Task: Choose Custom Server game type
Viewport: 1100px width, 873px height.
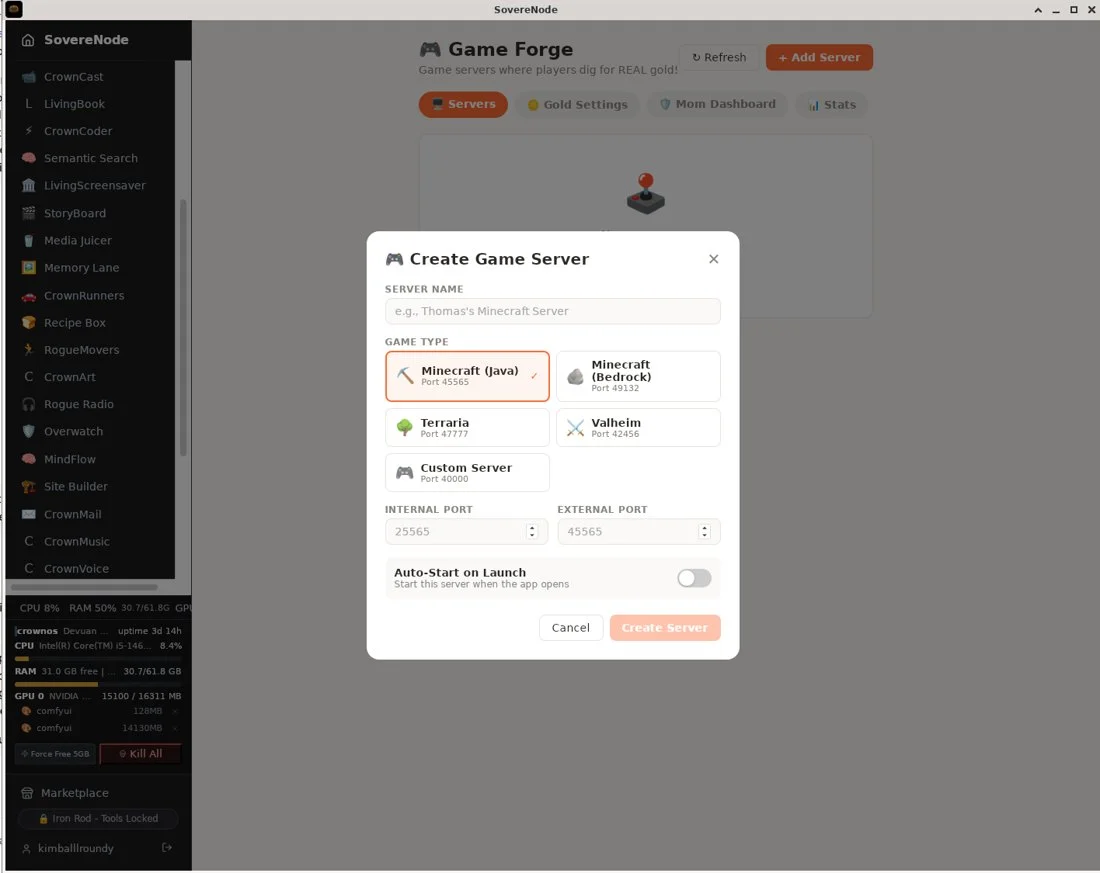Action: point(467,473)
